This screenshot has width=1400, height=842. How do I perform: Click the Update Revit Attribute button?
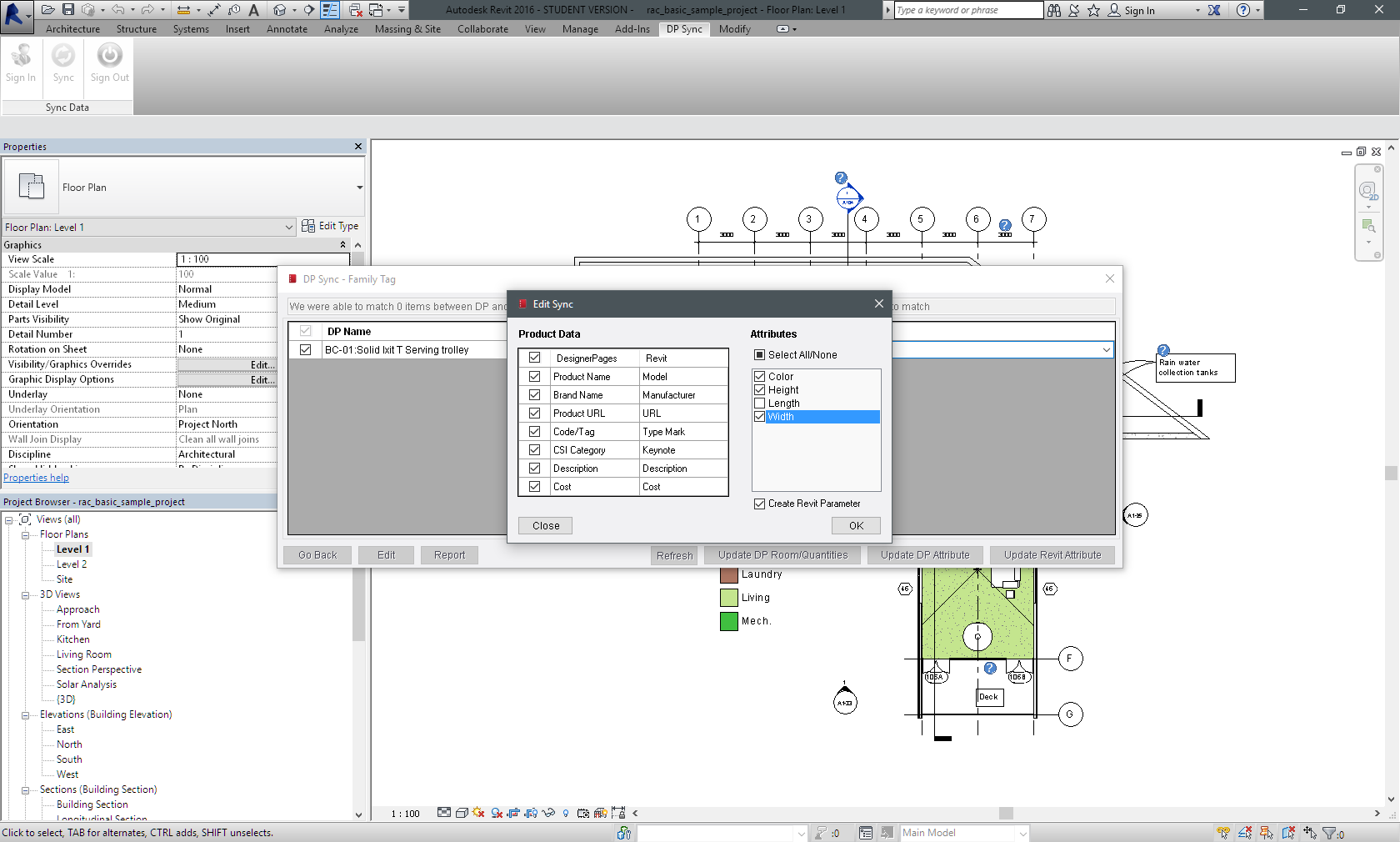tap(1052, 555)
